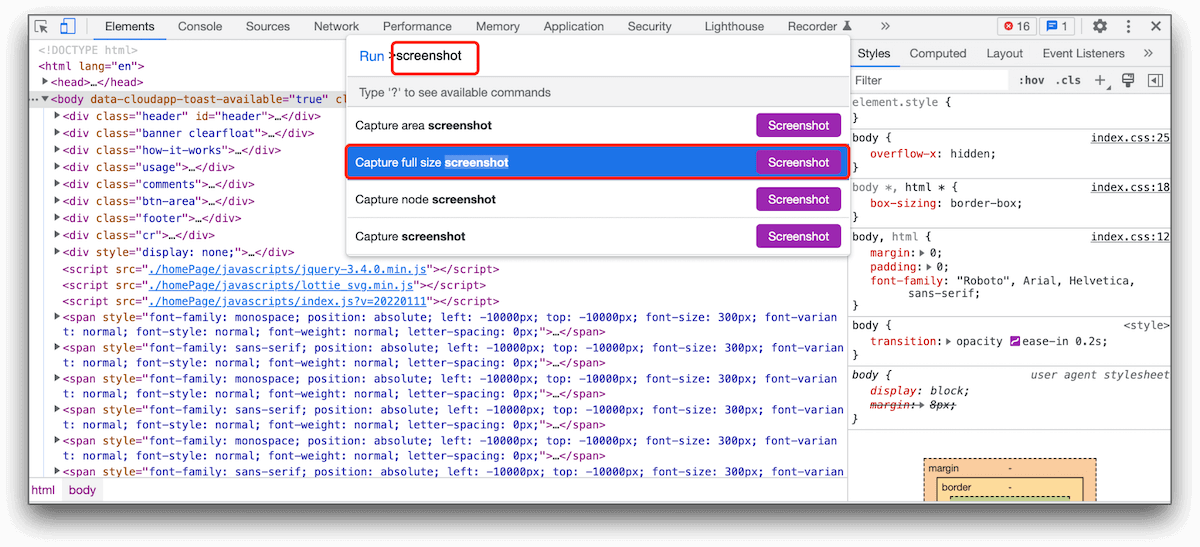Viewport: 1200px width, 547px height.
Task: Open the Recorder tab
Action: pos(820,27)
